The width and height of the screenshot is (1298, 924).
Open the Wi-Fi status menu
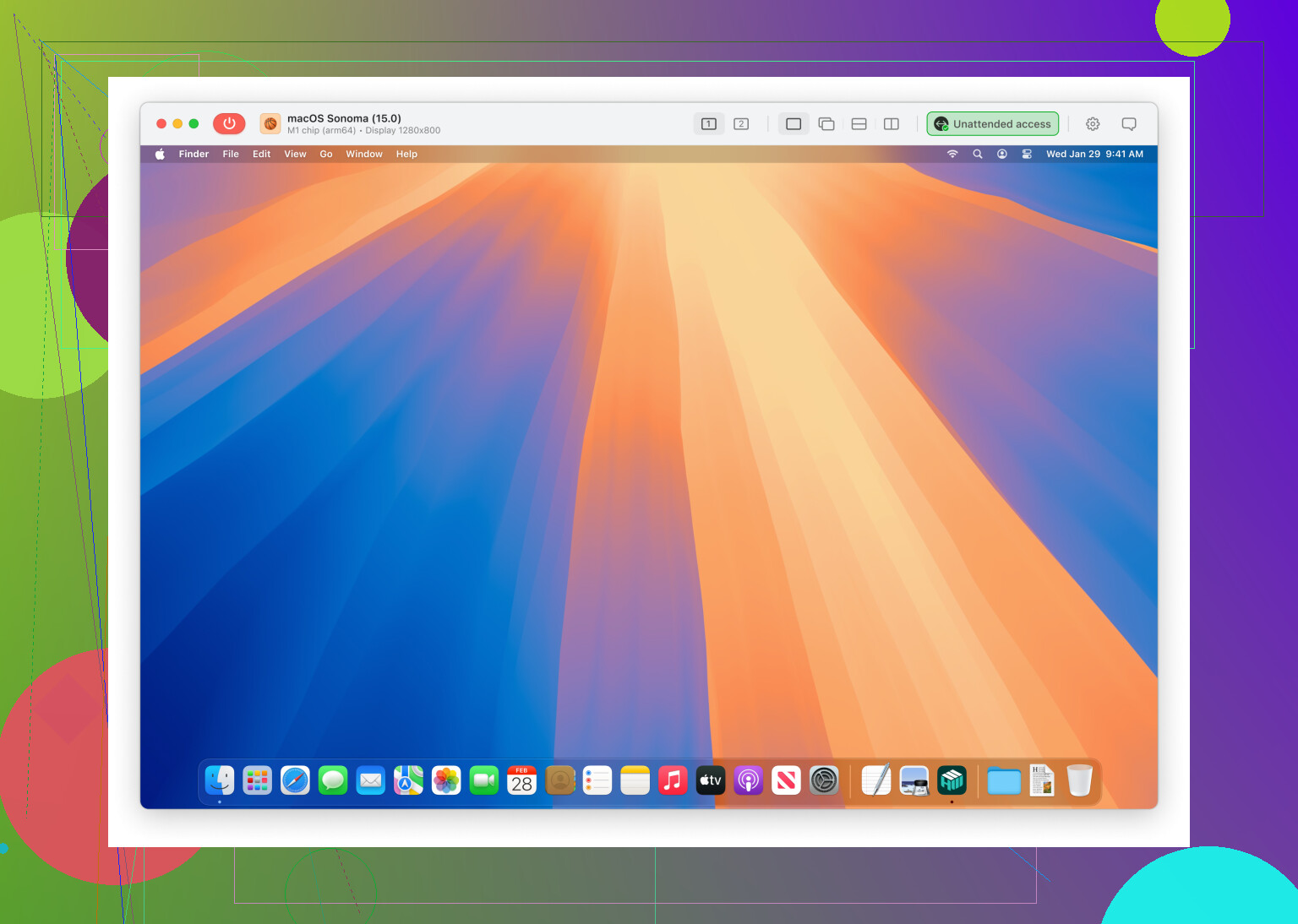(x=952, y=155)
